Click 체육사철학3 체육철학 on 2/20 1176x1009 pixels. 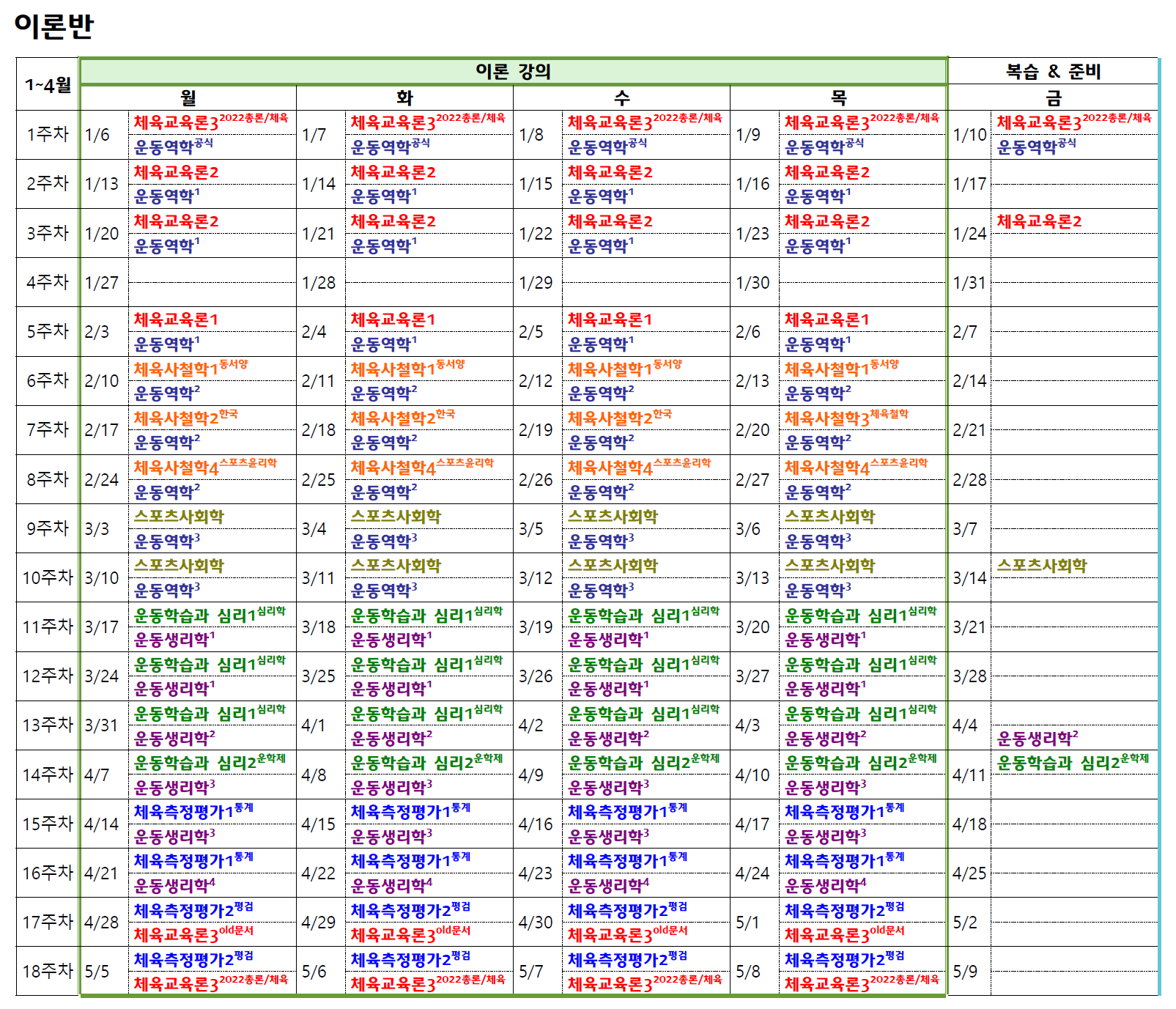point(846,418)
